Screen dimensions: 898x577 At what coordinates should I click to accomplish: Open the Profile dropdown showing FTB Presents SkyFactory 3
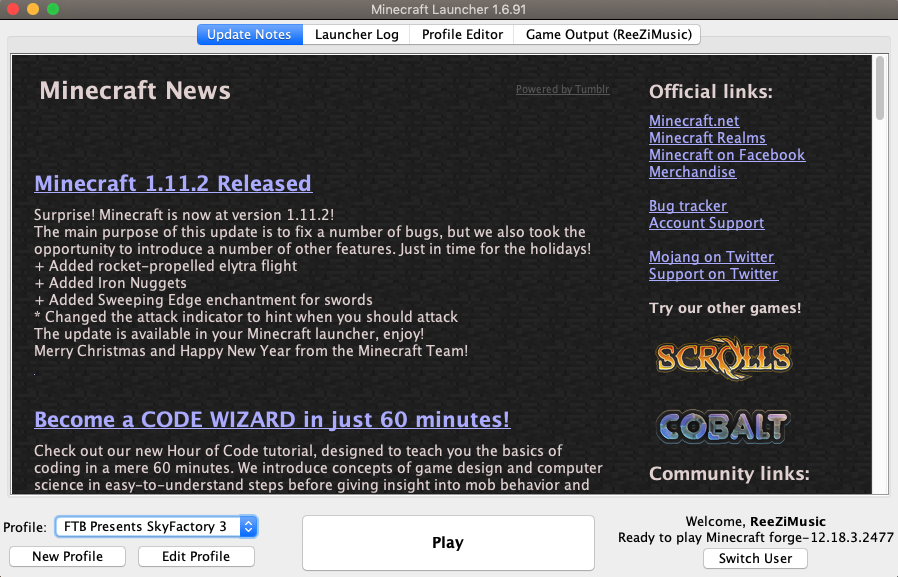click(156, 527)
